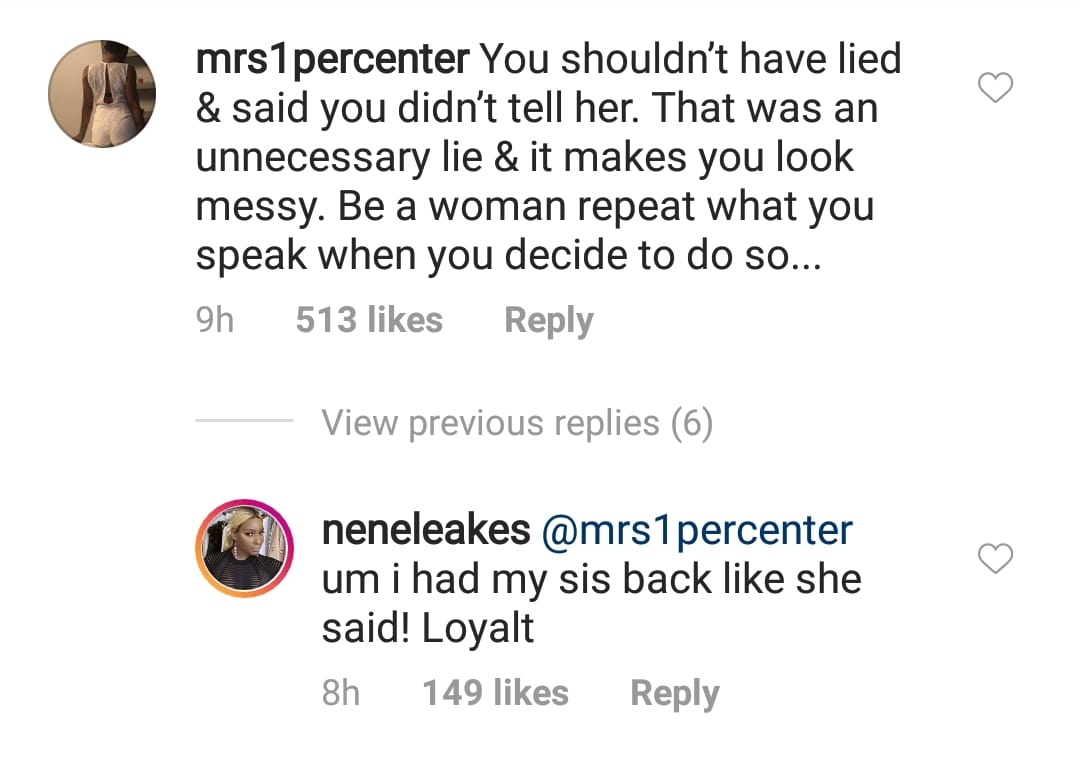
Task: Show who liked via '513 likes'
Action: coord(369,321)
